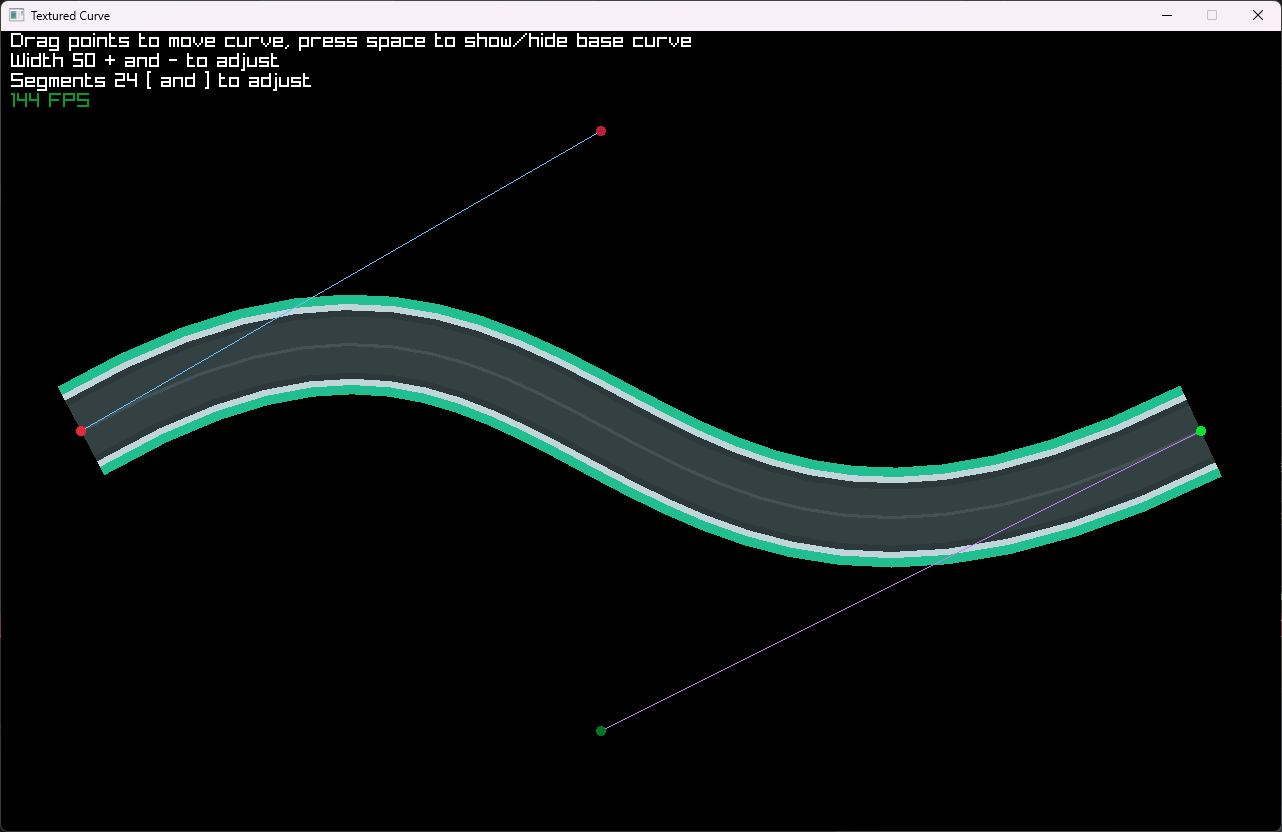
Task: Close the Textured Curve window
Action: coord(1258,15)
